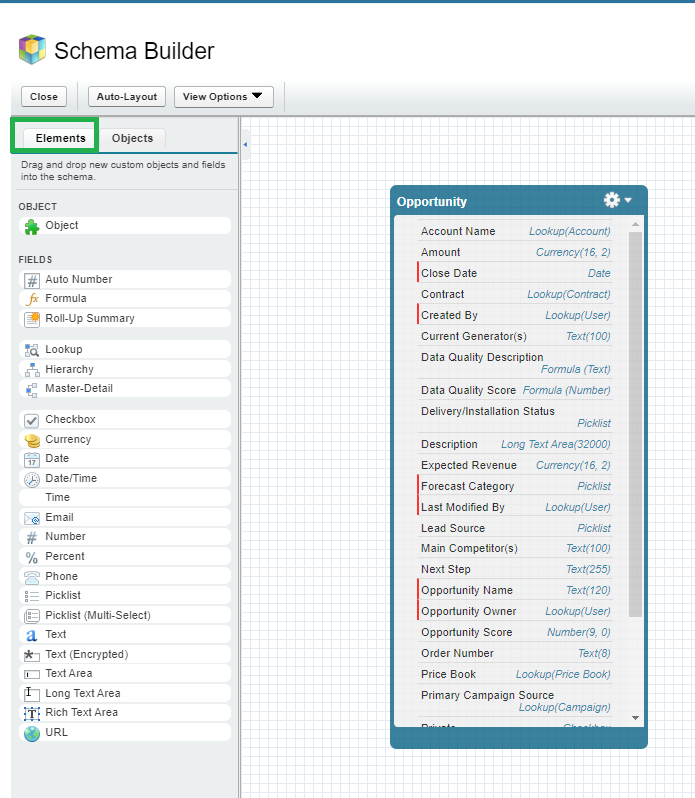
Task: Click the Close button
Action: click(44, 97)
